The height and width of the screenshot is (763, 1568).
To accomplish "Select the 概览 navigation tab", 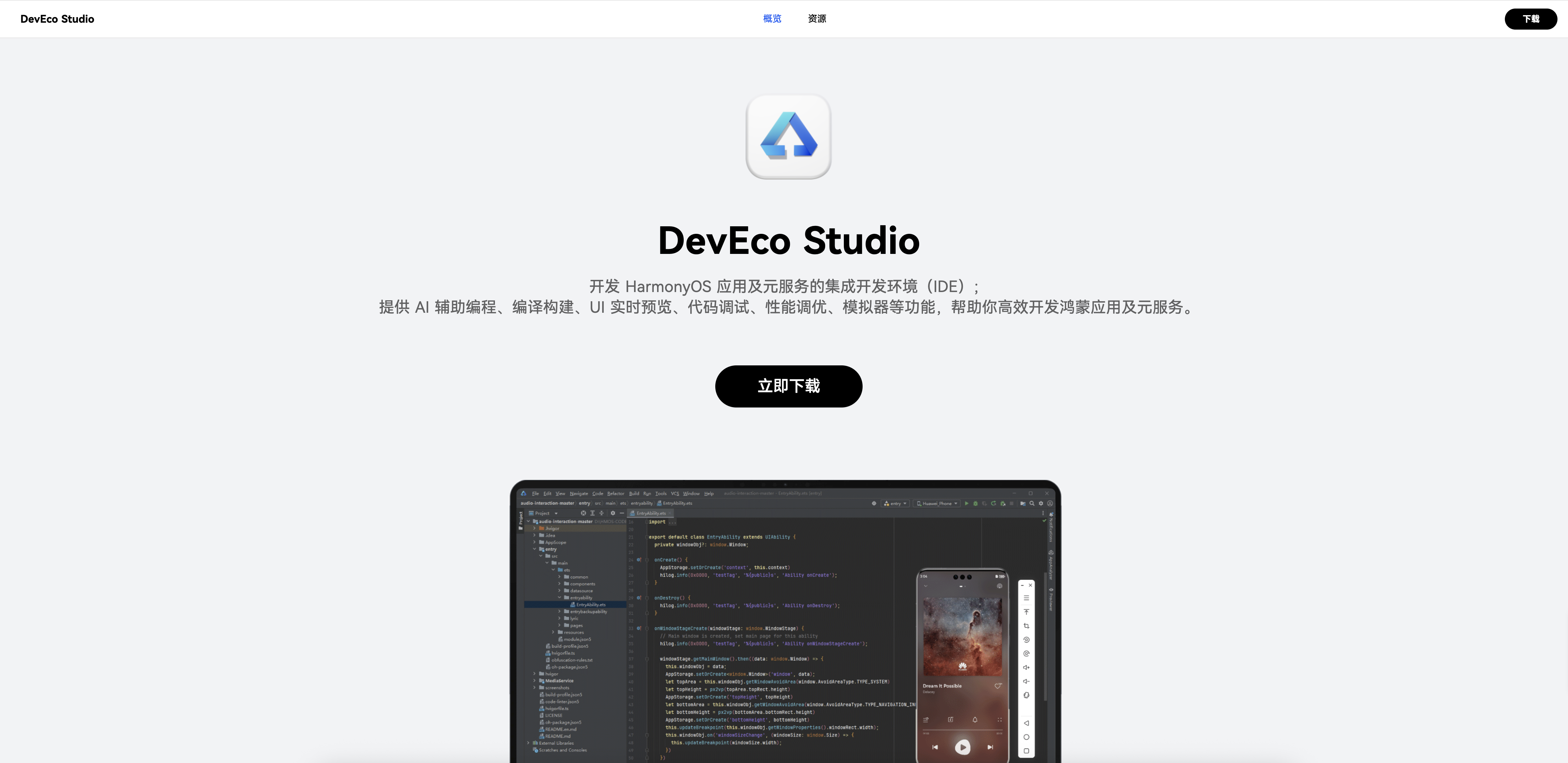I will tap(772, 19).
